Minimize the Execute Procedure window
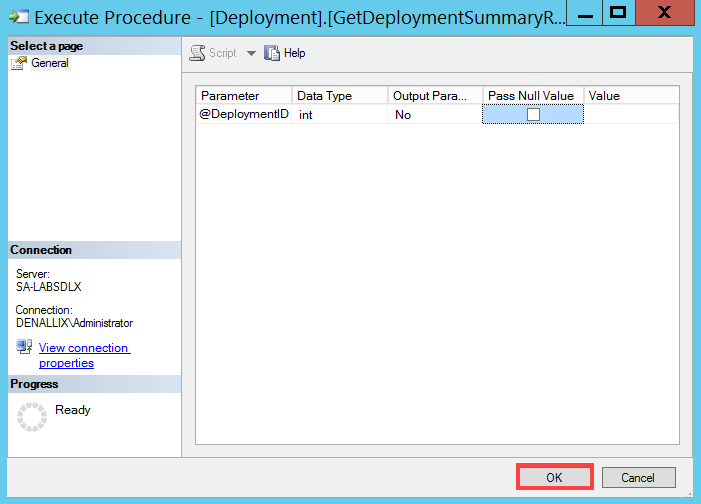Viewport: 701px width, 504px height. pyautogui.click(x=585, y=13)
